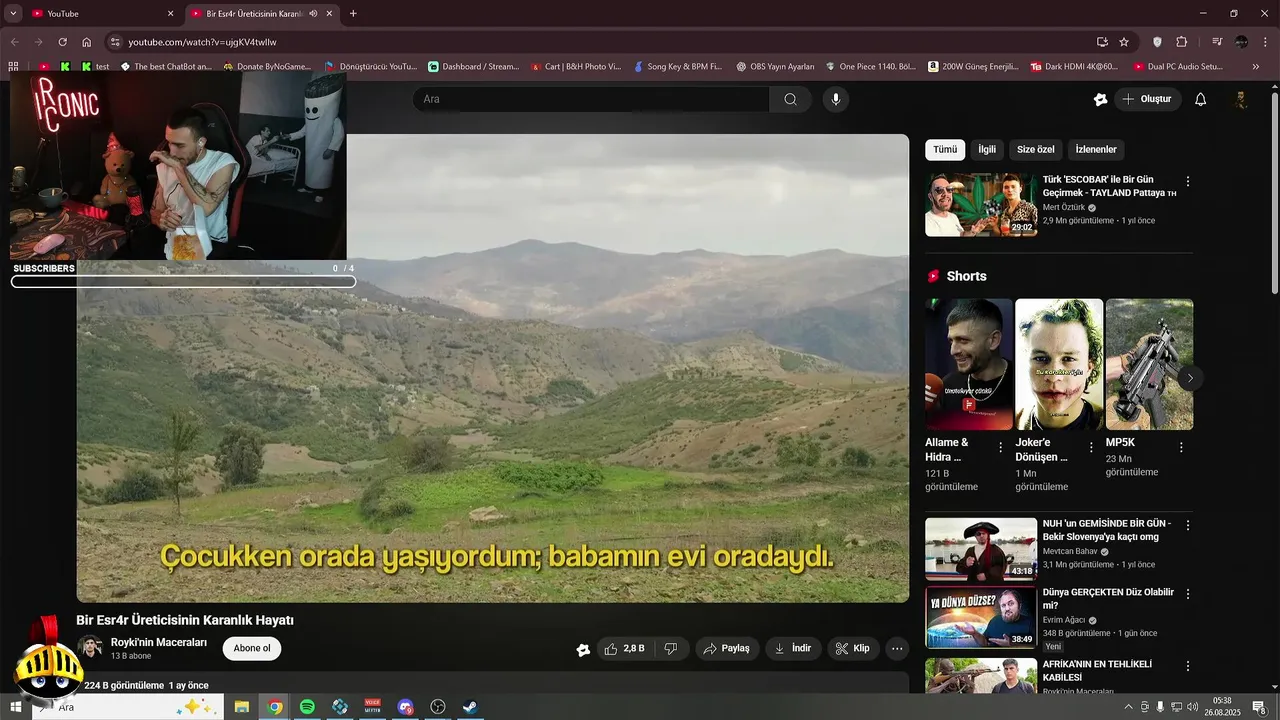Open options menu for NUH'un GEMİSİNDE video
Screen dimensions: 1280x720
(x=1188, y=525)
